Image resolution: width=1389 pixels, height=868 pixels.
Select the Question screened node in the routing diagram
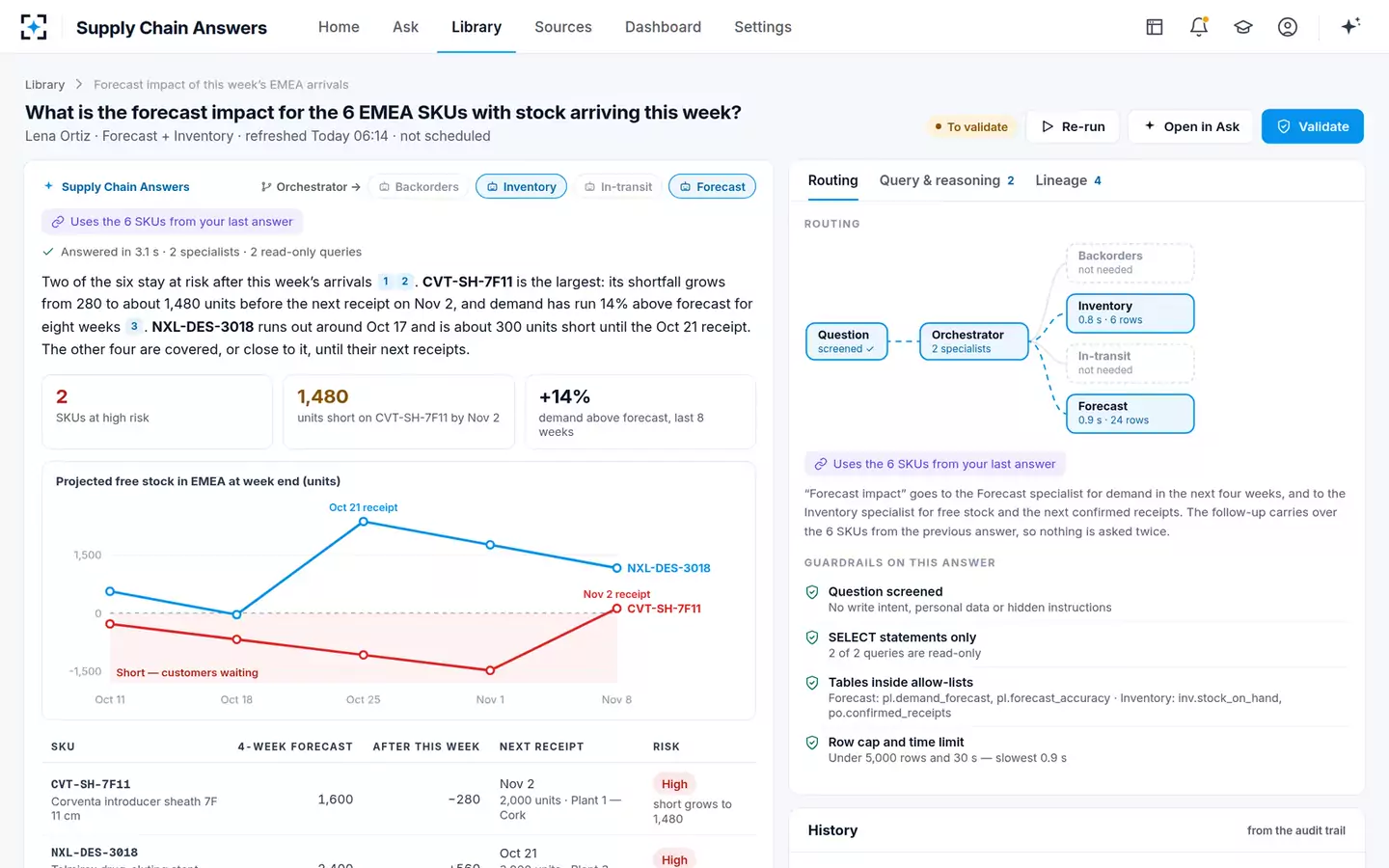click(847, 341)
